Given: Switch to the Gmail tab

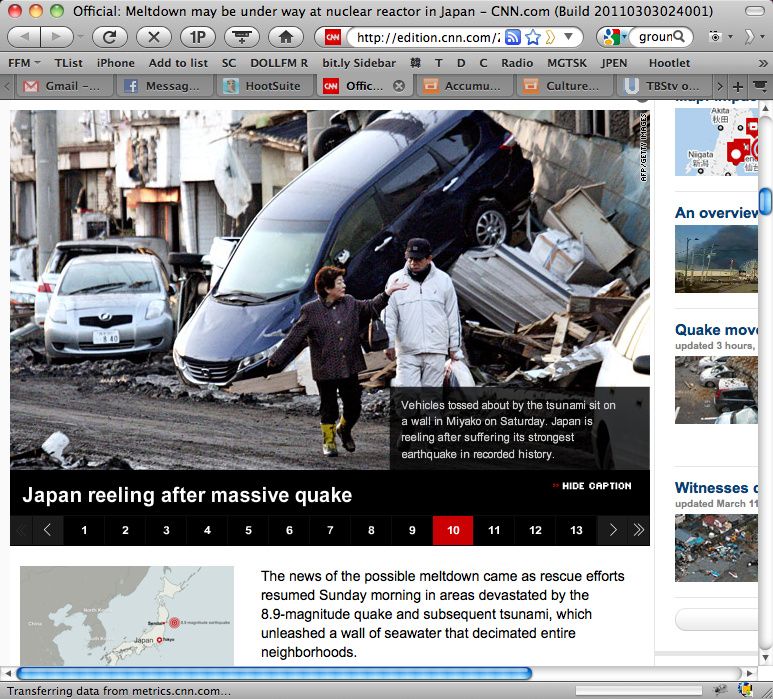Looking at the screenshot, I should pyautogui.click(x=63, y=86).
